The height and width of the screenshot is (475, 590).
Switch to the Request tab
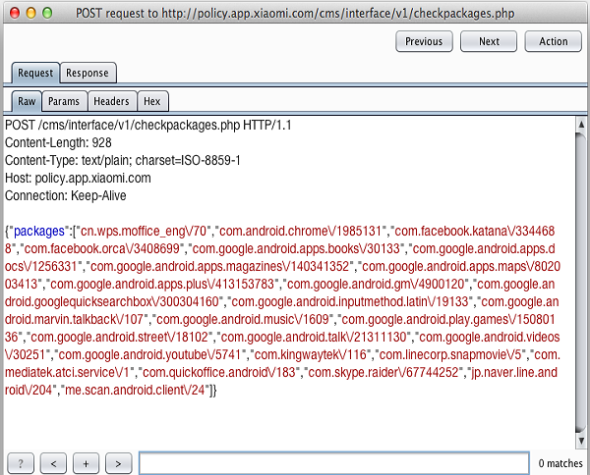coord(35,73)
